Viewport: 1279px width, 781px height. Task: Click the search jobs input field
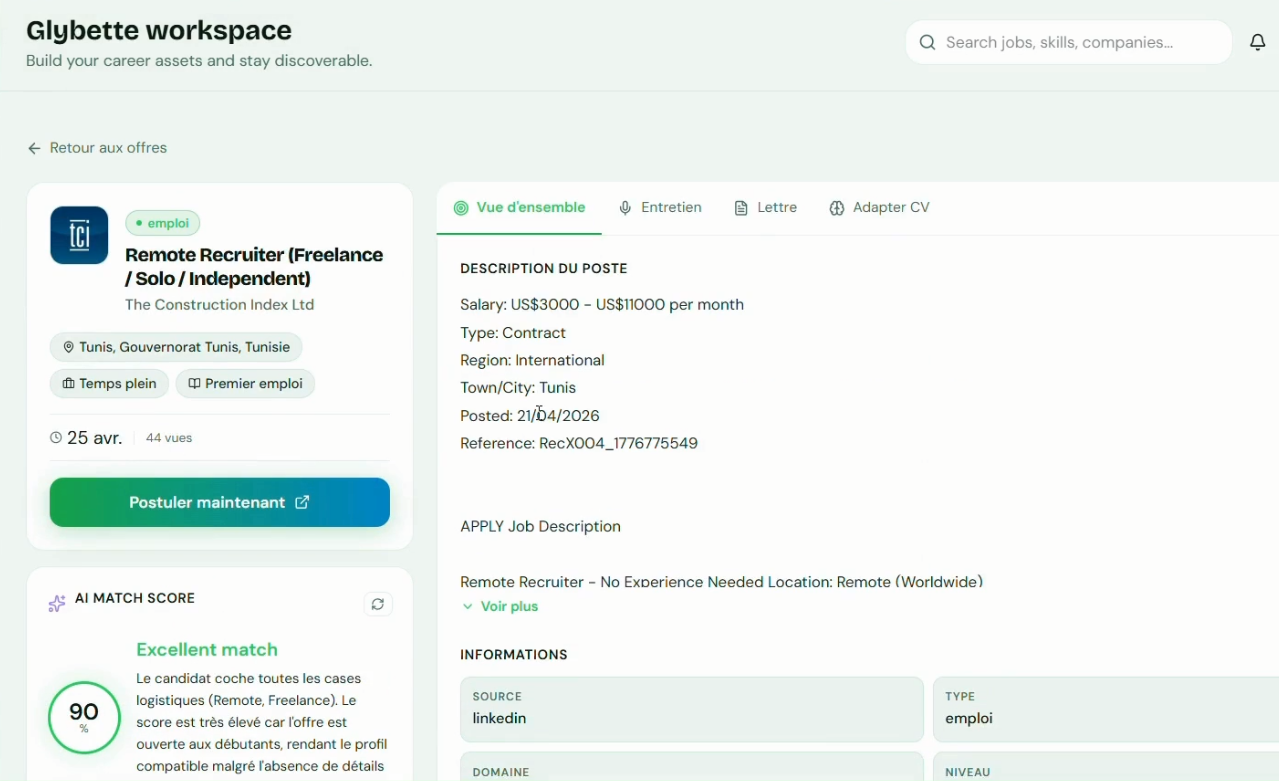coord(1069,42)
